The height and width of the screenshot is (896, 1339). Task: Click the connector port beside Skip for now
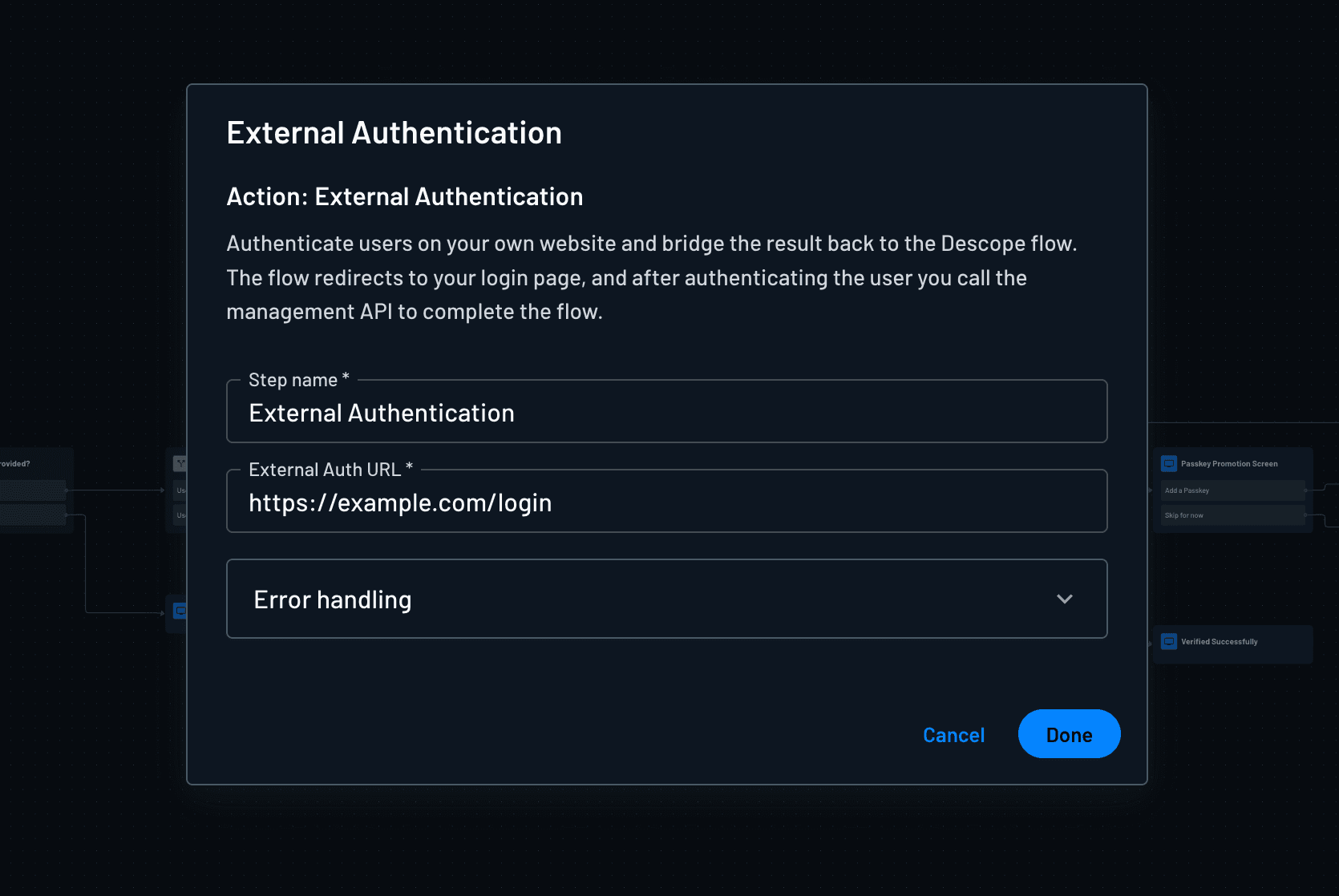[x=1305, y=515]
